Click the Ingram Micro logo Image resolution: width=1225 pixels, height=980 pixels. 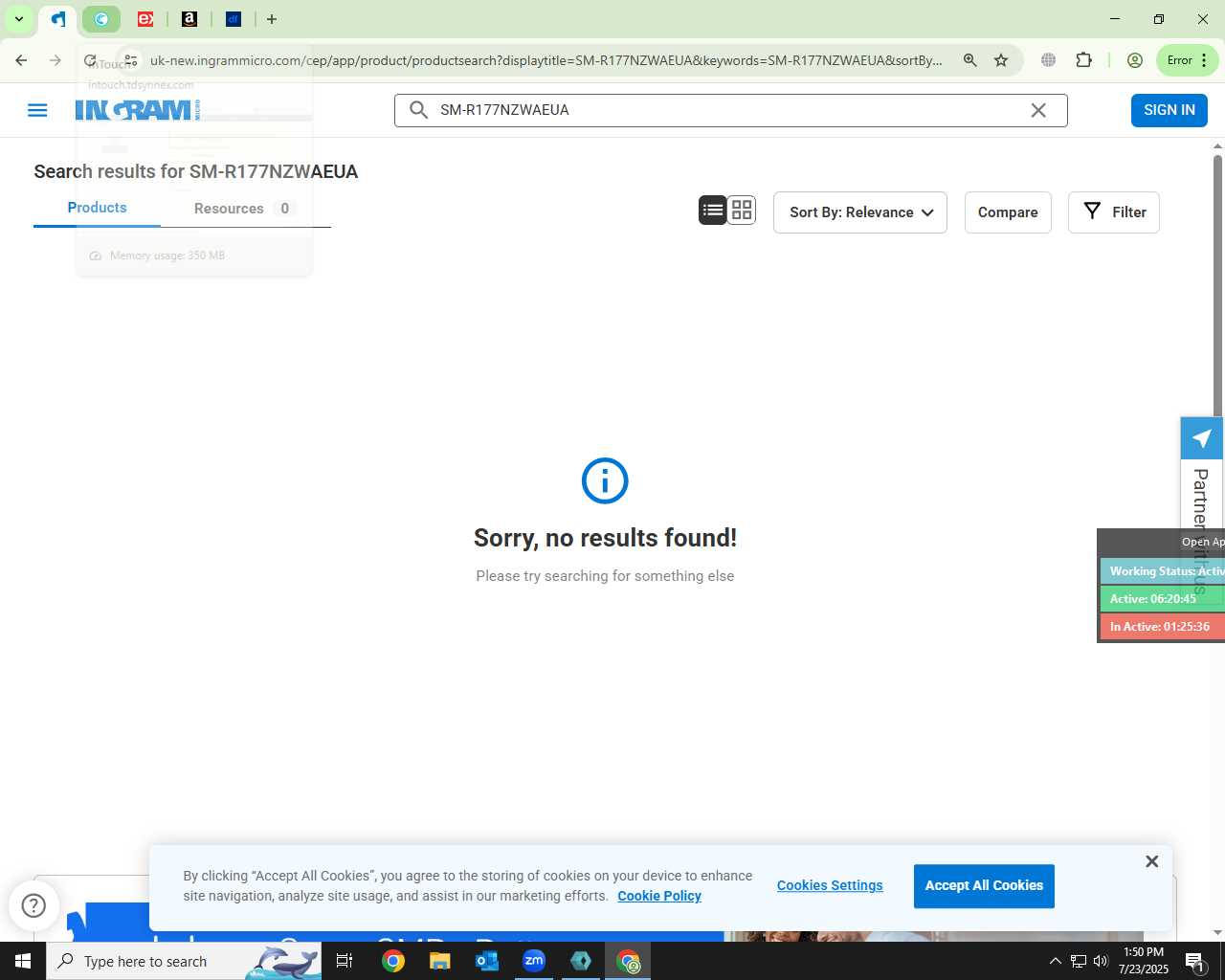pos(138,110)
